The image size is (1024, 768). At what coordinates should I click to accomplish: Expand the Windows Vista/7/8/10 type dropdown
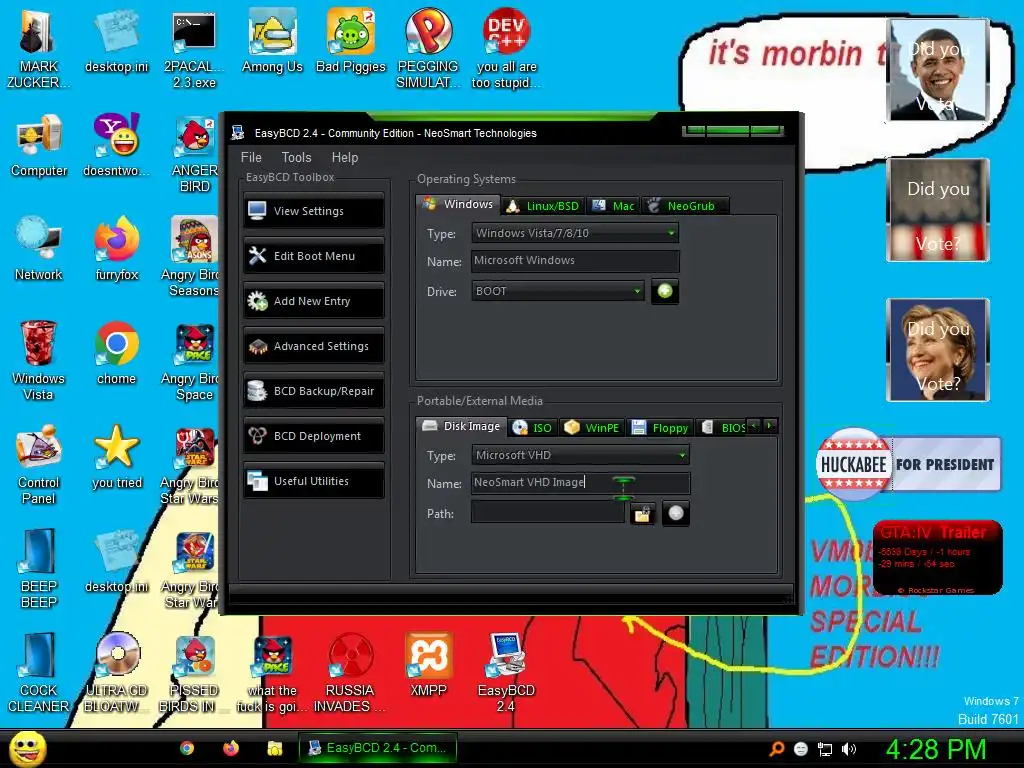[x=575, y=233]
